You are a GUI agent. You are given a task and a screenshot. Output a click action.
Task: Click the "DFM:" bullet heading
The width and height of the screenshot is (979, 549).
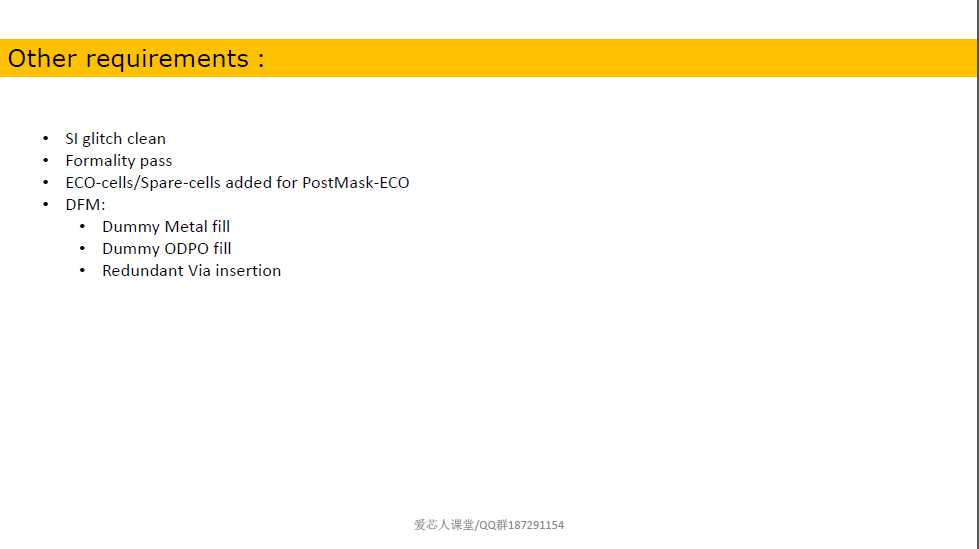[86, 205]
